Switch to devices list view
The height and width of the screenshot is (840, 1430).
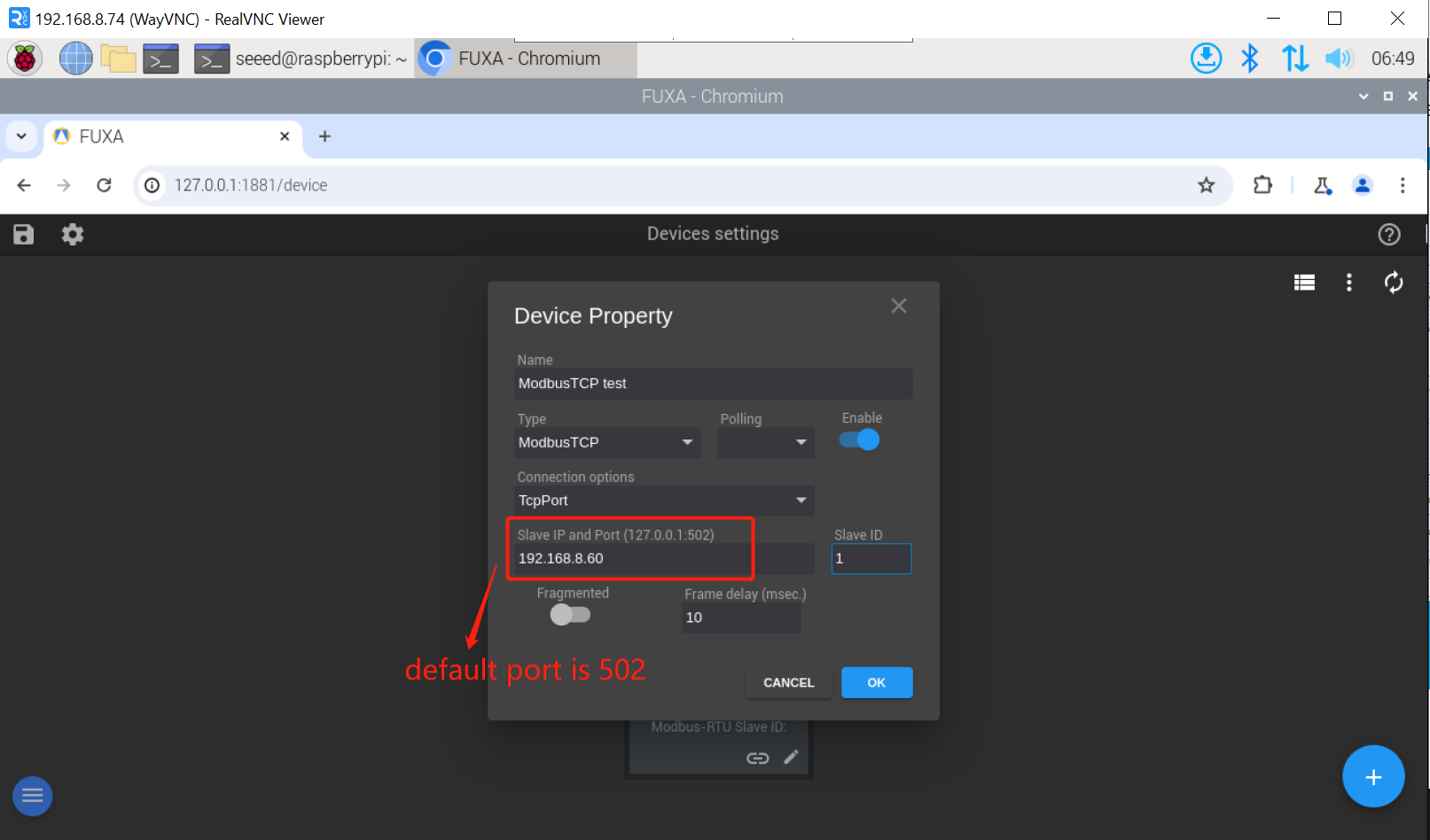coord(1304,283)
